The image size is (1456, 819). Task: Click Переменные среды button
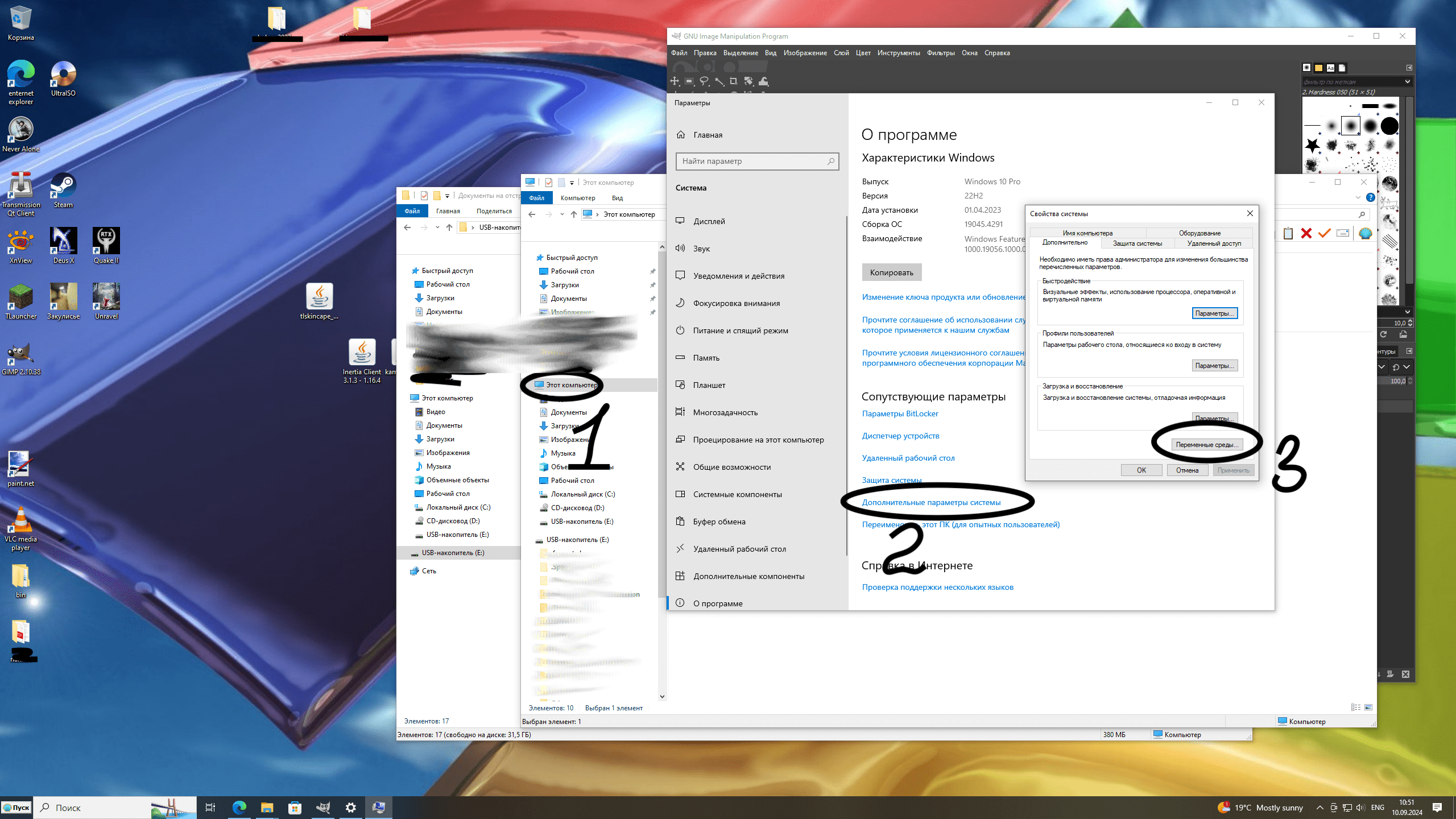point(1207,445)
